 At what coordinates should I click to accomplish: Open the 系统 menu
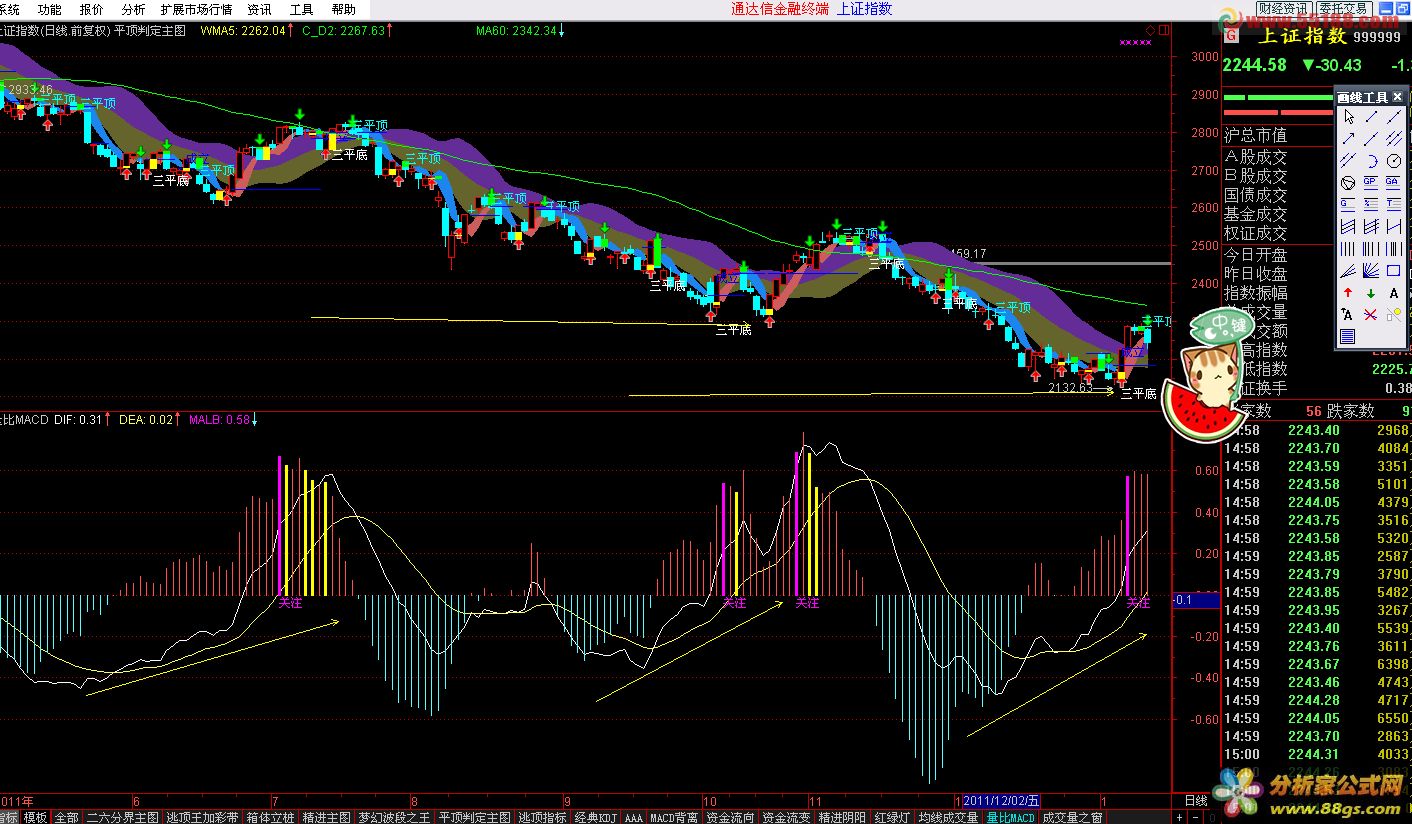click(x=9, y=9)
